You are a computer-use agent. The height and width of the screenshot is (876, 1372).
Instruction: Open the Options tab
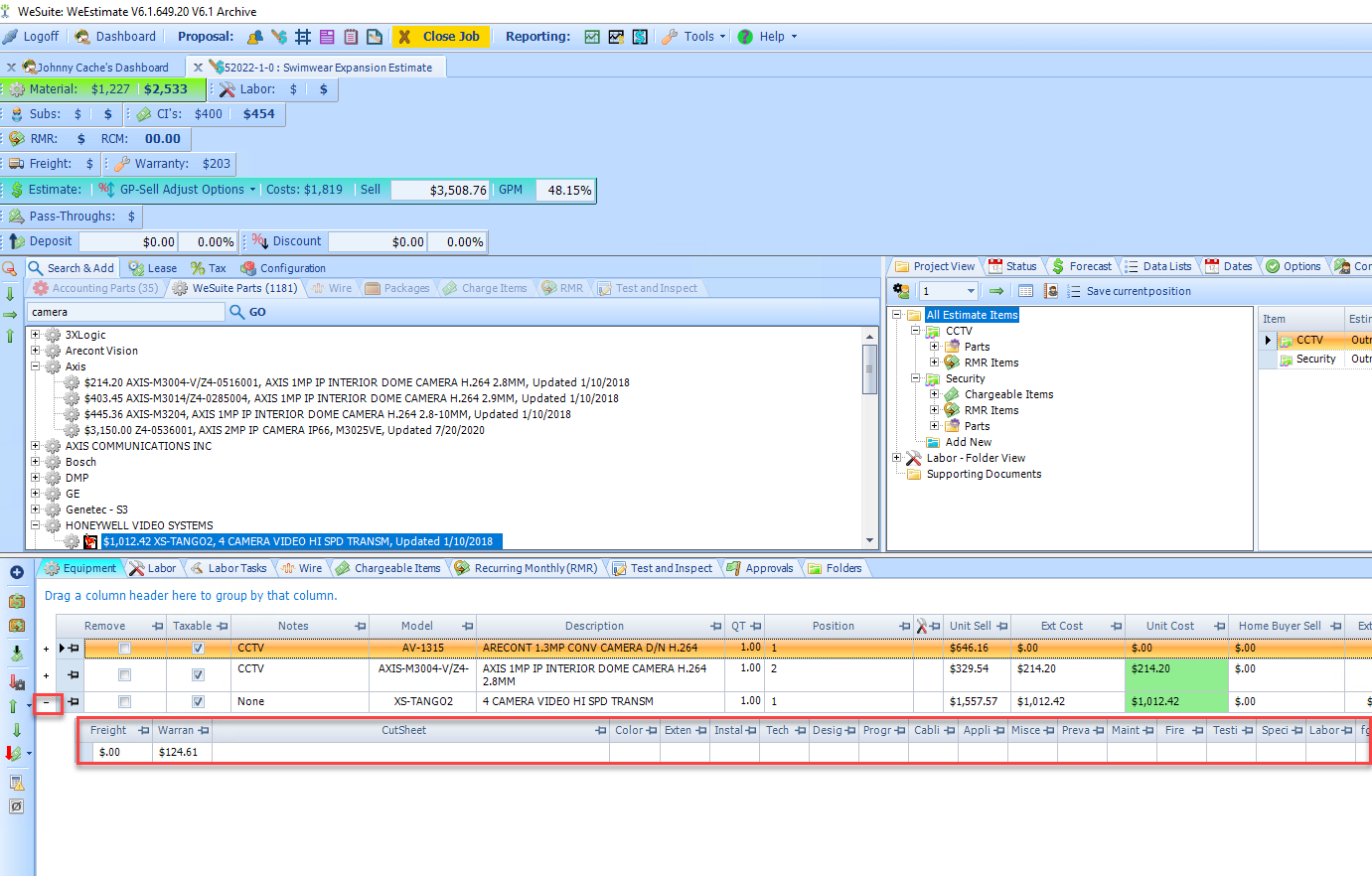(1293, 266)
